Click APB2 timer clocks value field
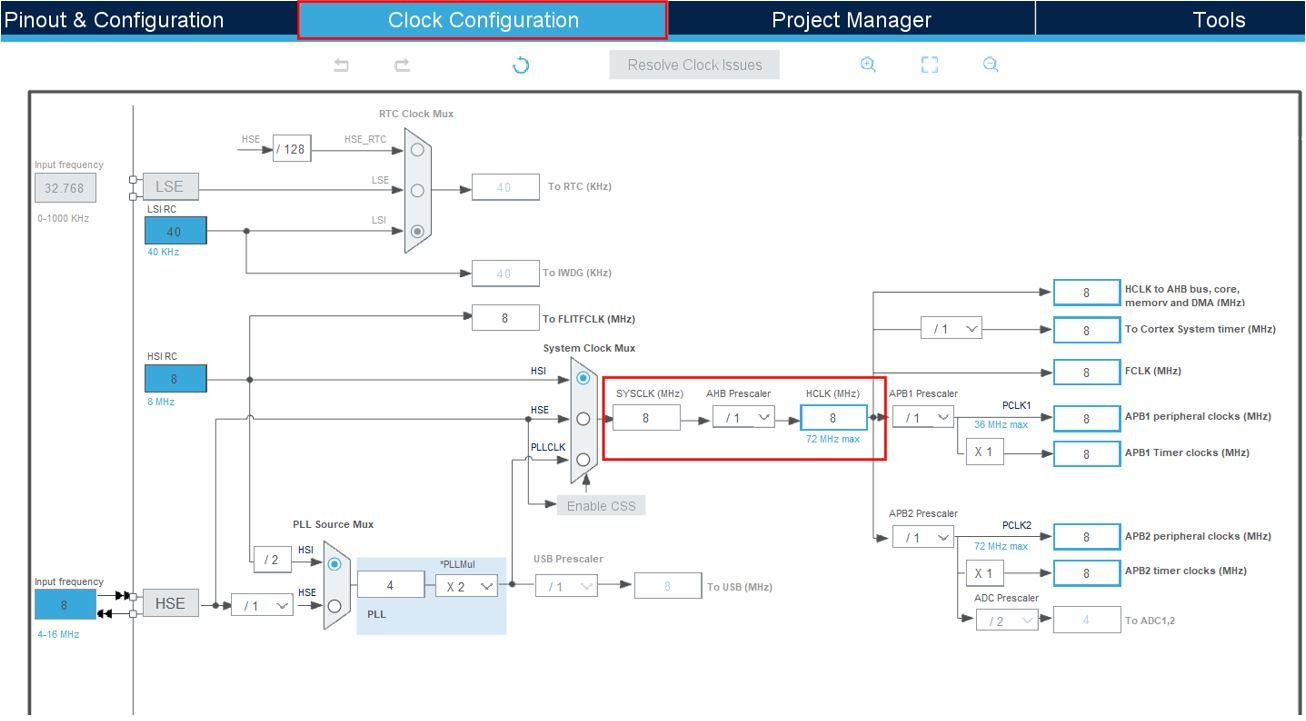1306x721 pixels. tap(1086, 572)
